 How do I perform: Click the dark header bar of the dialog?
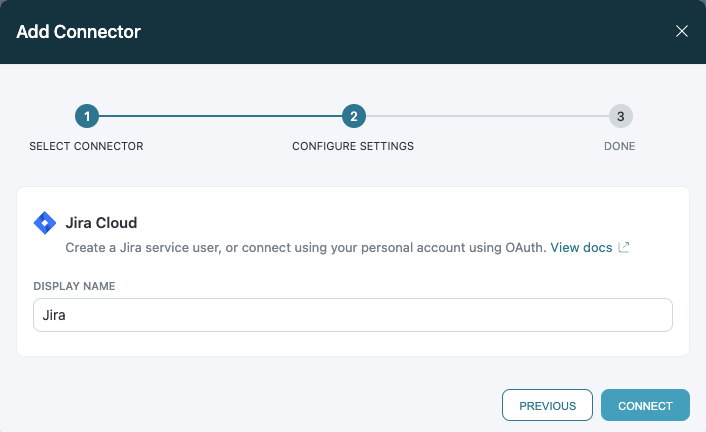point(400,32)
